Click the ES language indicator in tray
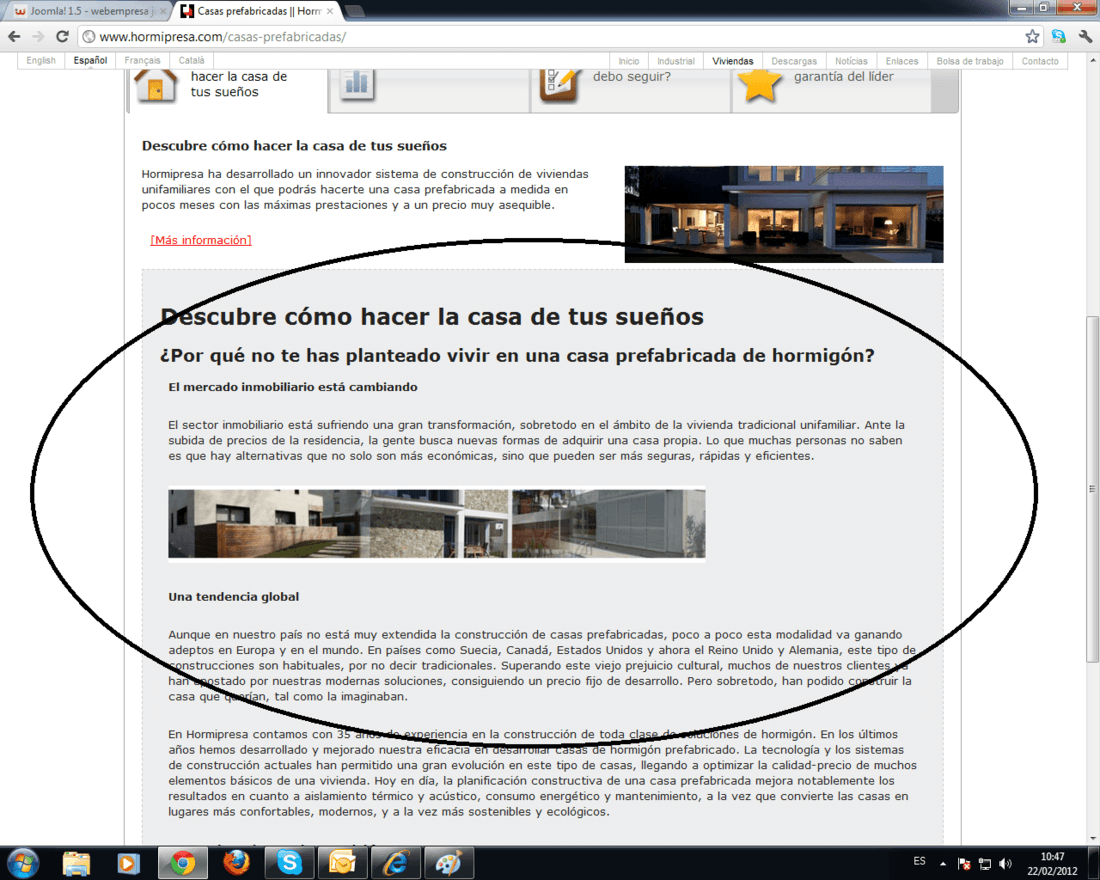 pyautogui.click(x=920, y=861)
